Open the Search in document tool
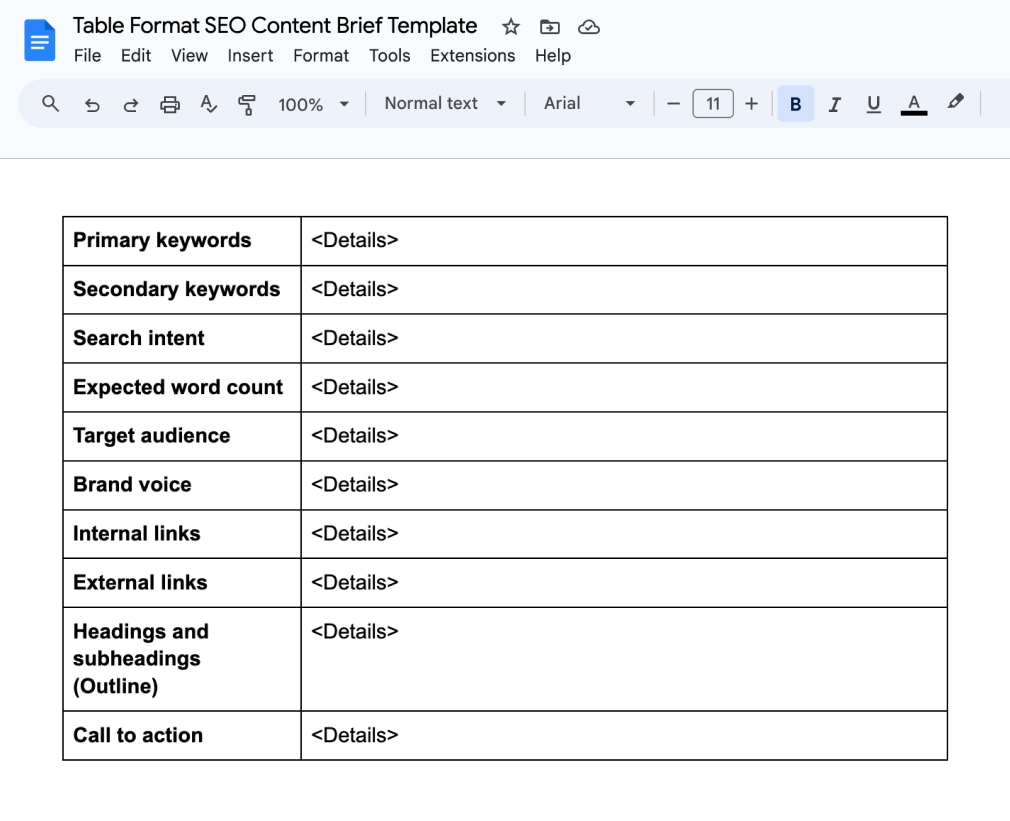The image size is (1010, 821). click(x=50, y=103)
